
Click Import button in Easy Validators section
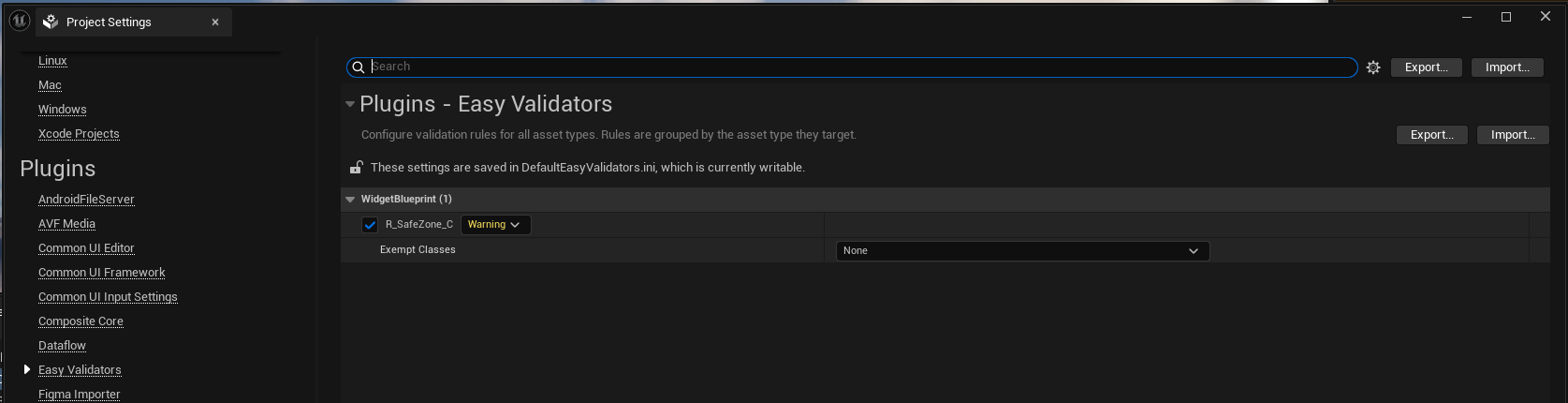click(x=1513, y=135)
